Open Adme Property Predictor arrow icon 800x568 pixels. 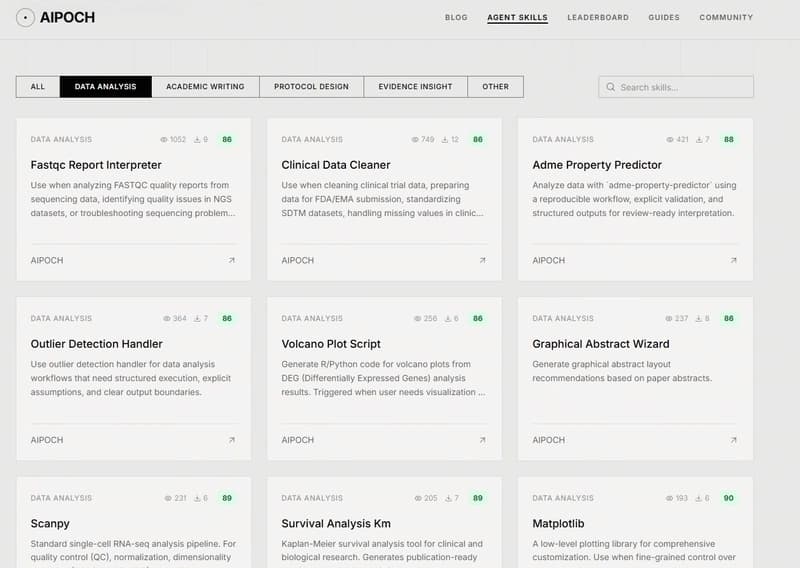[x=734, y=260]
